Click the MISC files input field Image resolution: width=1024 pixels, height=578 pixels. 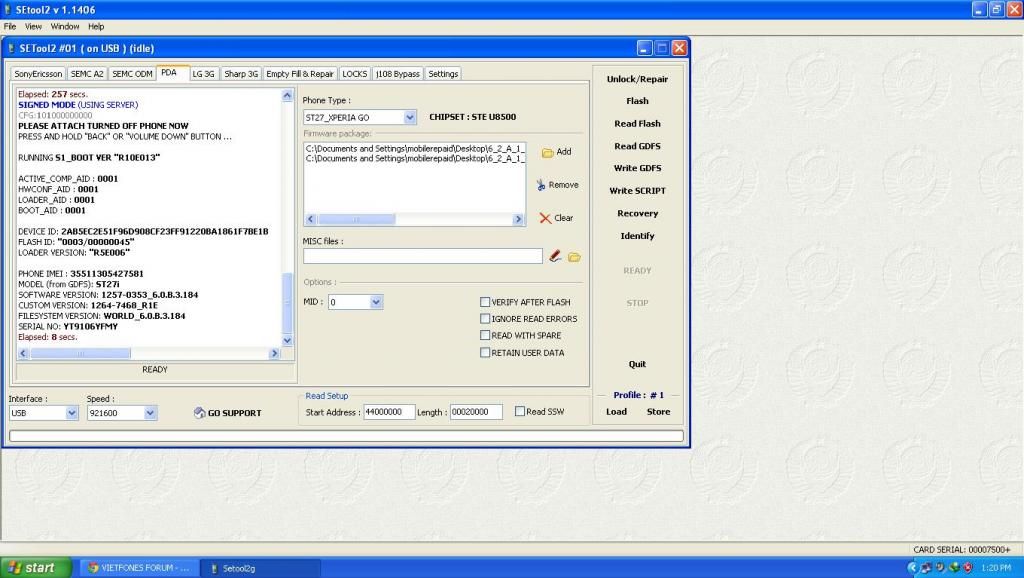coord(423,256)
